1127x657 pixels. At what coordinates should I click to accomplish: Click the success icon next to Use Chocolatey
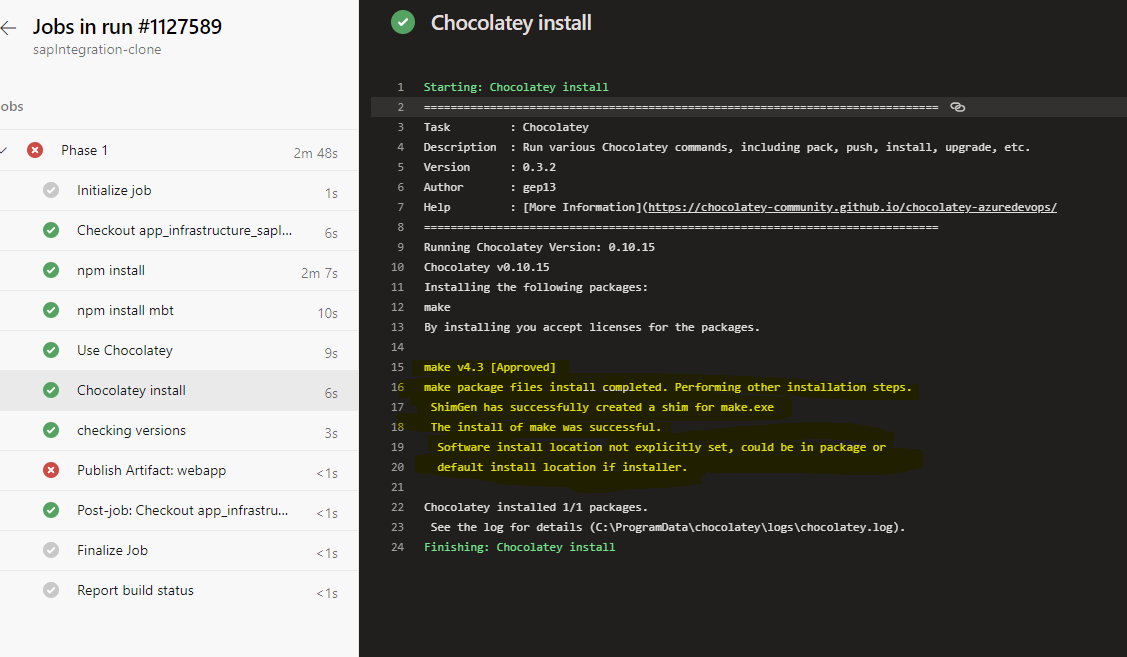51,350
